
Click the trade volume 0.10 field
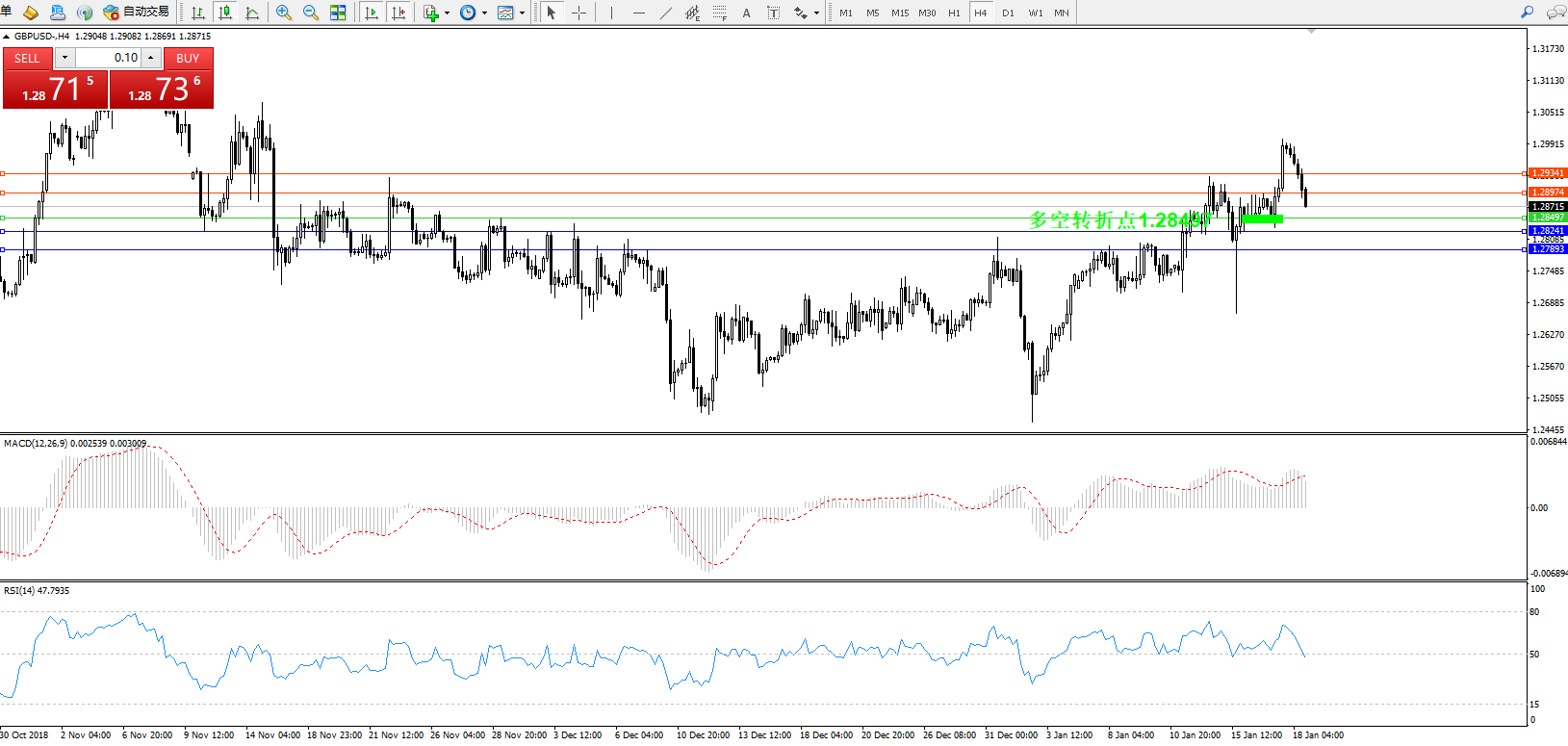108,58
